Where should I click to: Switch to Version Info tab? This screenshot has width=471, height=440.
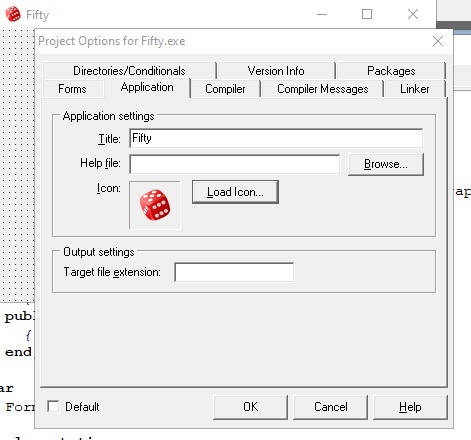click(276, 71)
